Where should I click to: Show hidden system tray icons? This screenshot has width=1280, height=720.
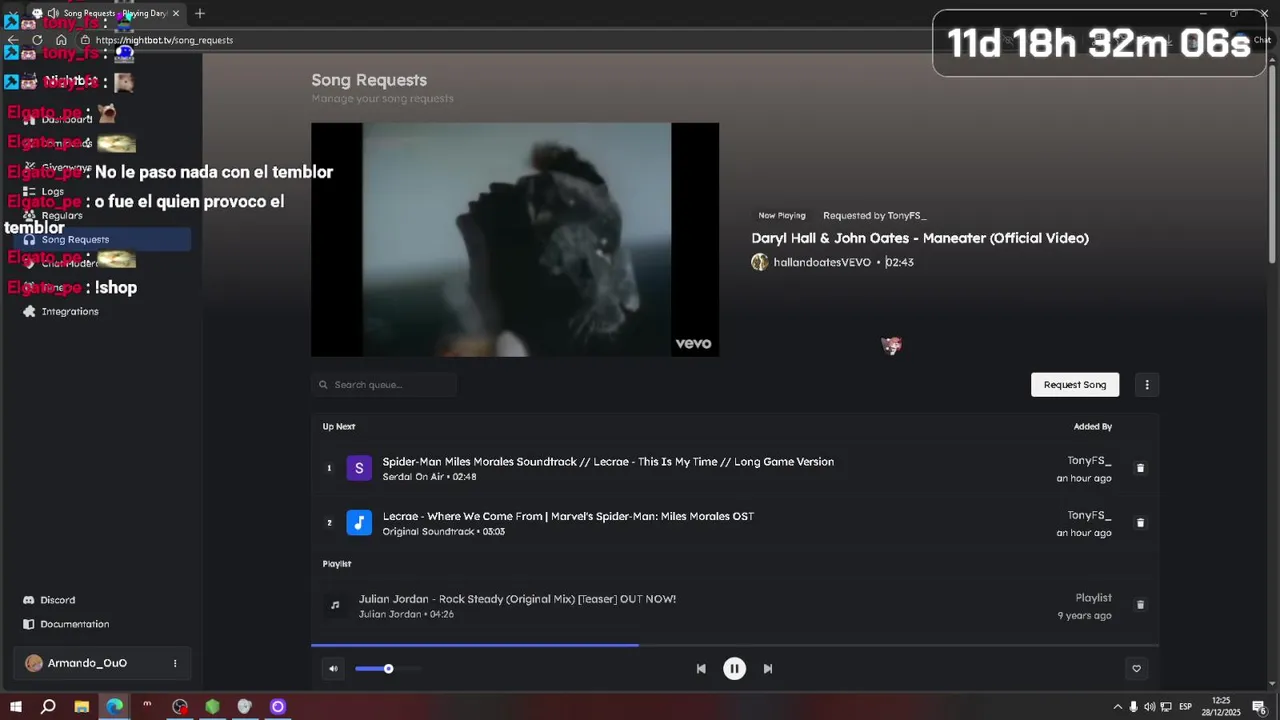[x=1117, y=707]
